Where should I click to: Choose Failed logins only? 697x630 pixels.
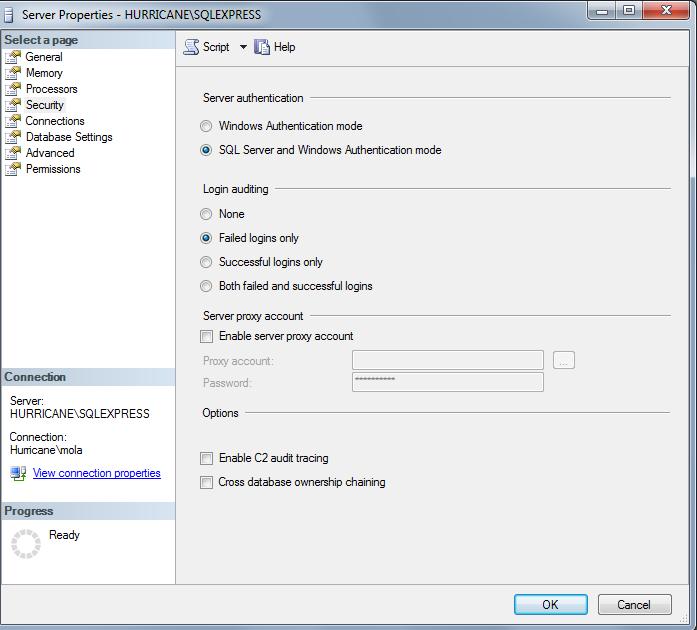(206, 238)
